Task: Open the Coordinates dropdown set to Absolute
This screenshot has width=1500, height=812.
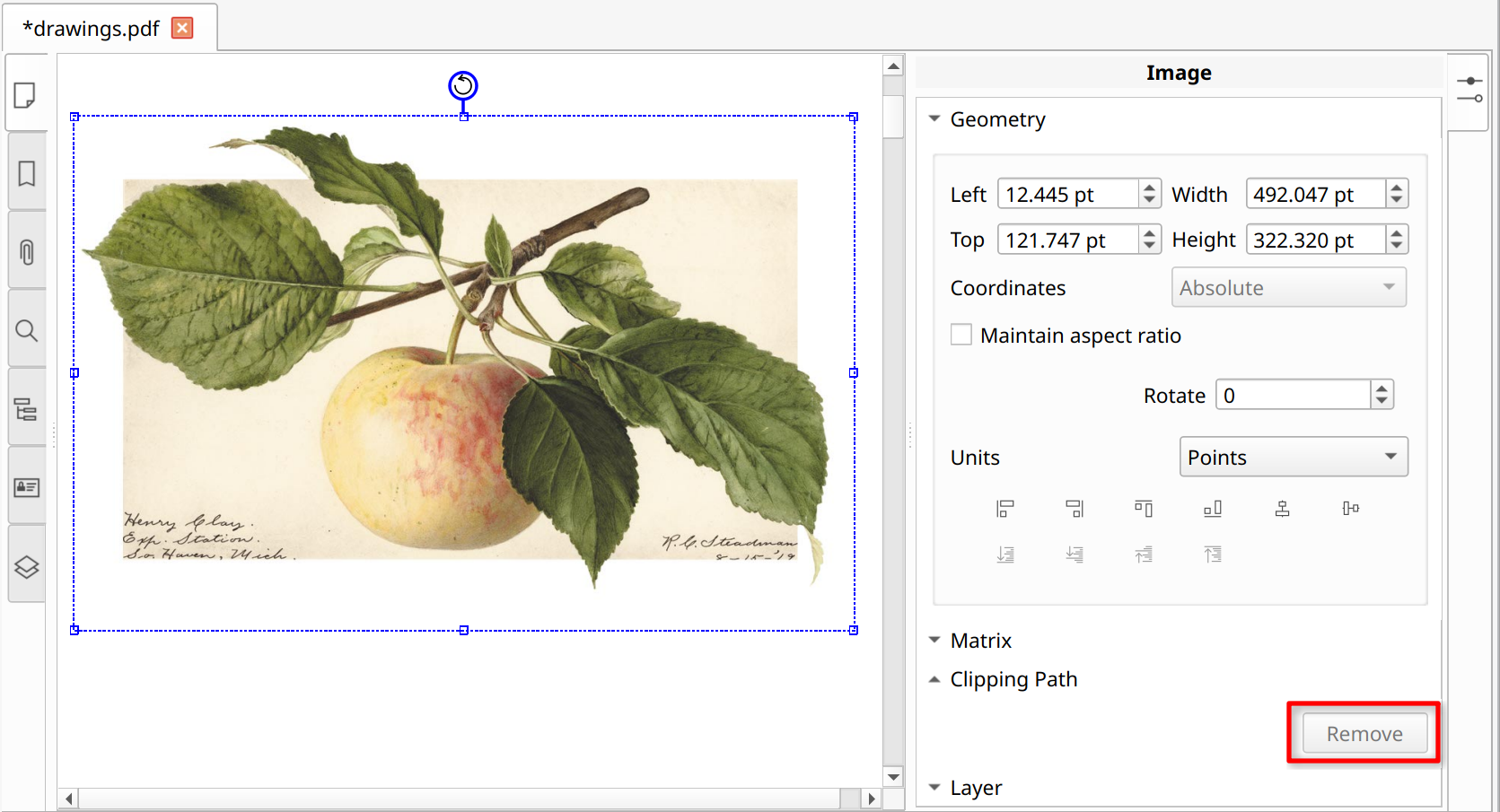Action: point(1289,287)
